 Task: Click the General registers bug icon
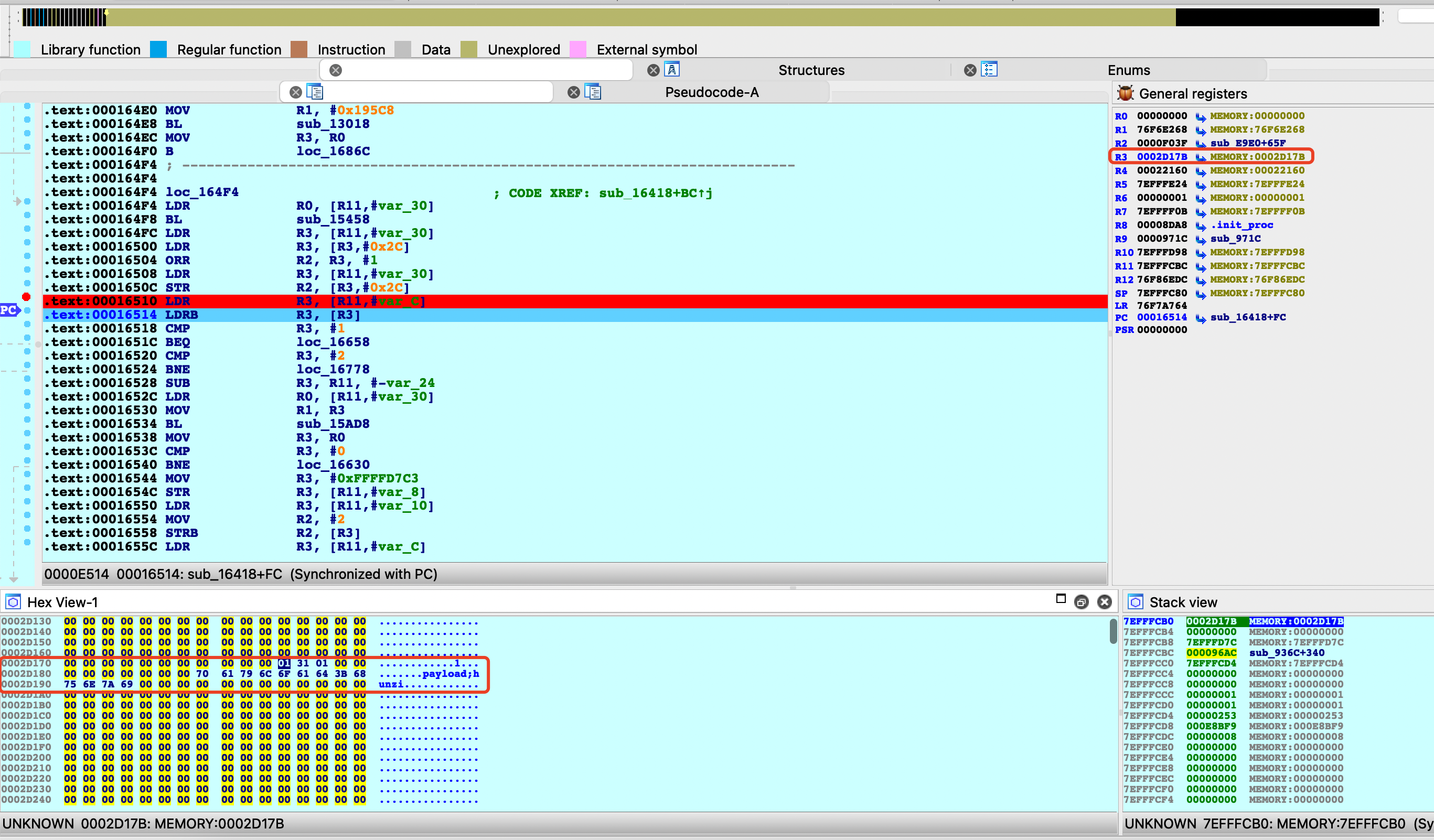point(1125,93)
